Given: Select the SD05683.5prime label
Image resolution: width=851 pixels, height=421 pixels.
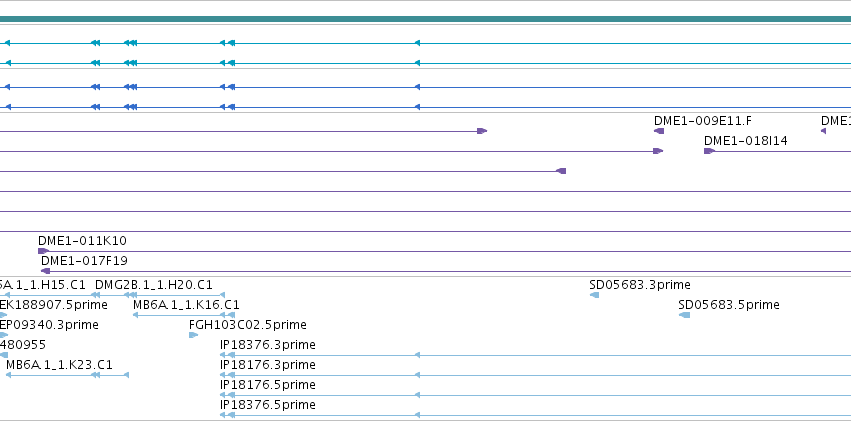Looking at the screenshot, I should [729, 305].
